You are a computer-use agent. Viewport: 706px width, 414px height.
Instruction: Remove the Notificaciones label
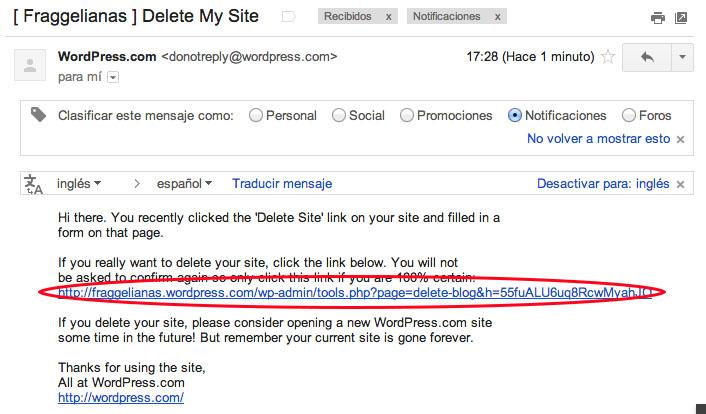click(x=497, y=17)
